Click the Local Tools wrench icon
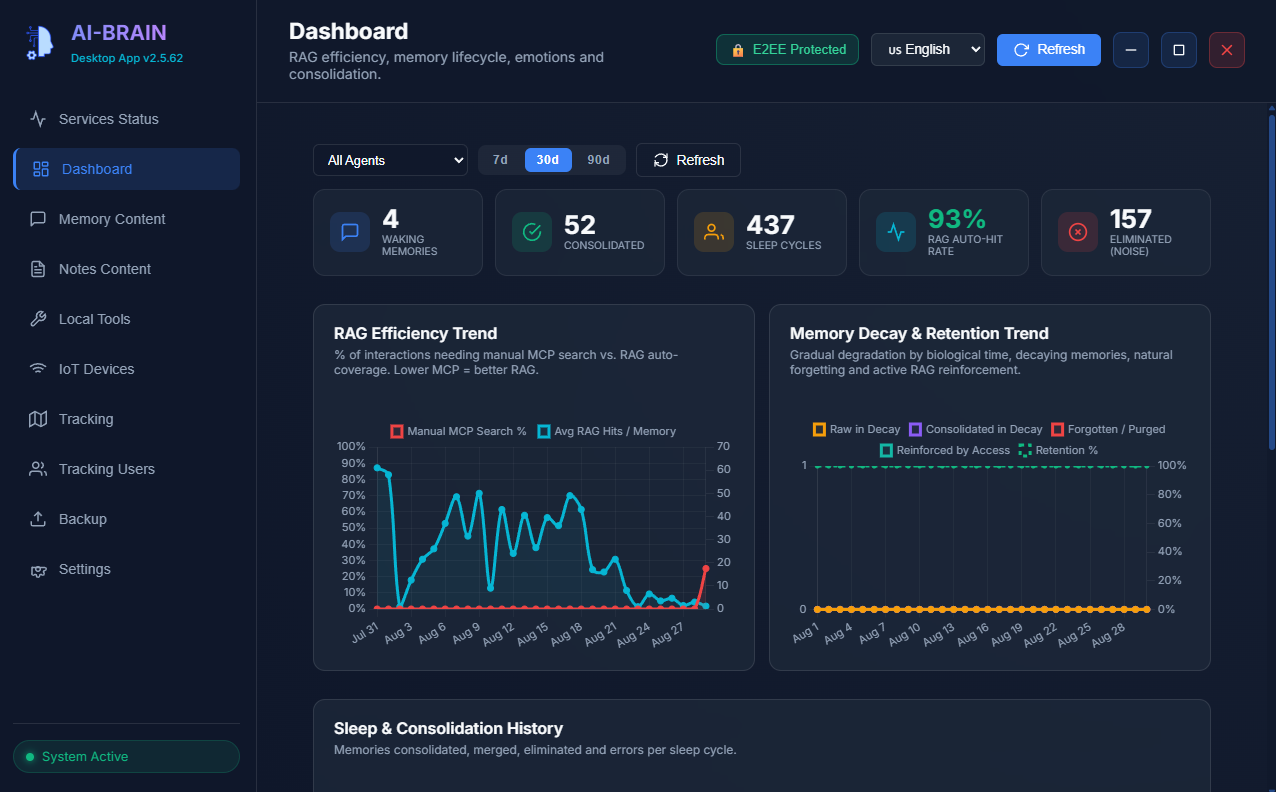1276x792 pixels. pos(38,319)
